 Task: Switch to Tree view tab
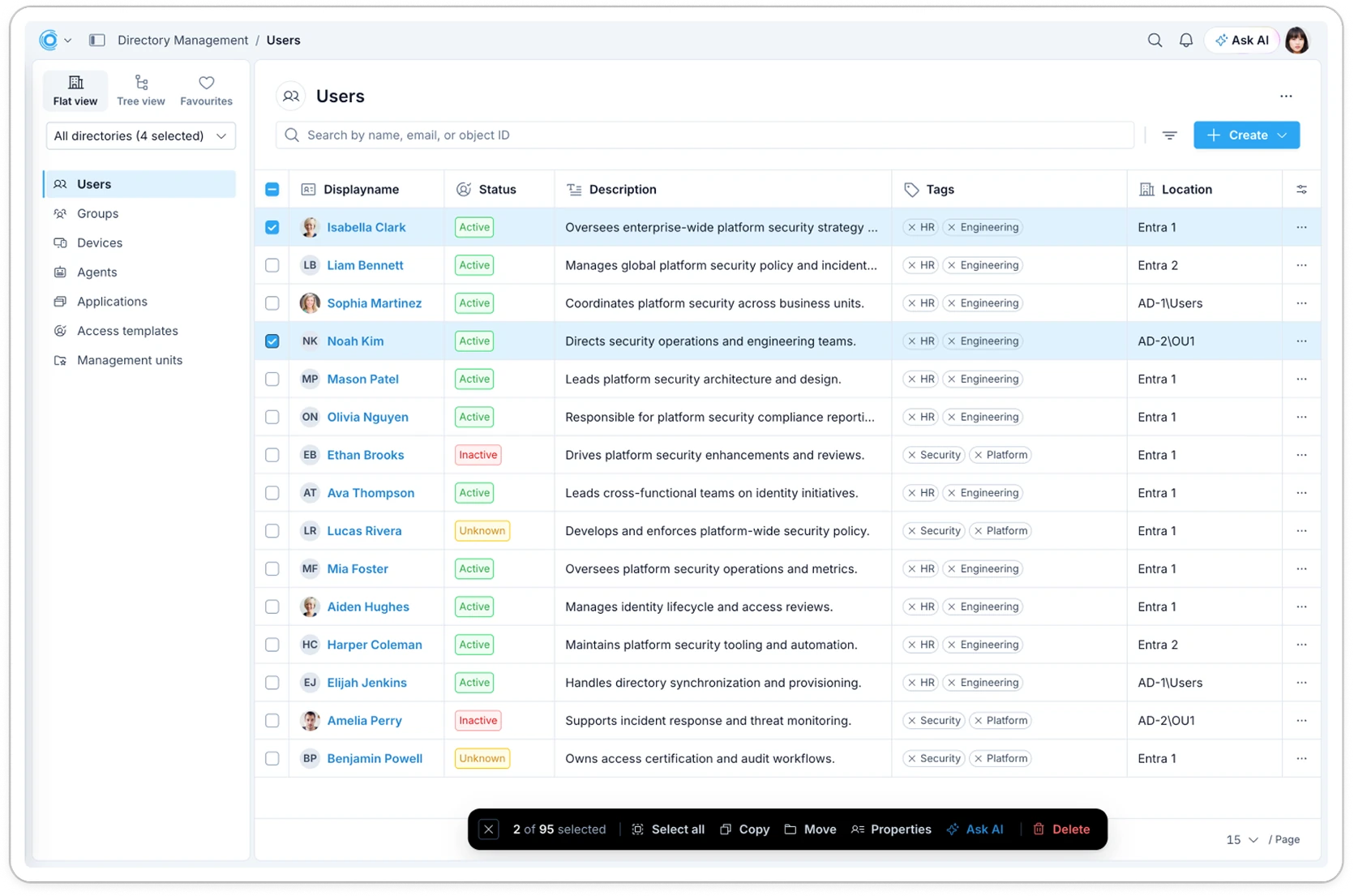pyautogui.click(x=141, y=90)
